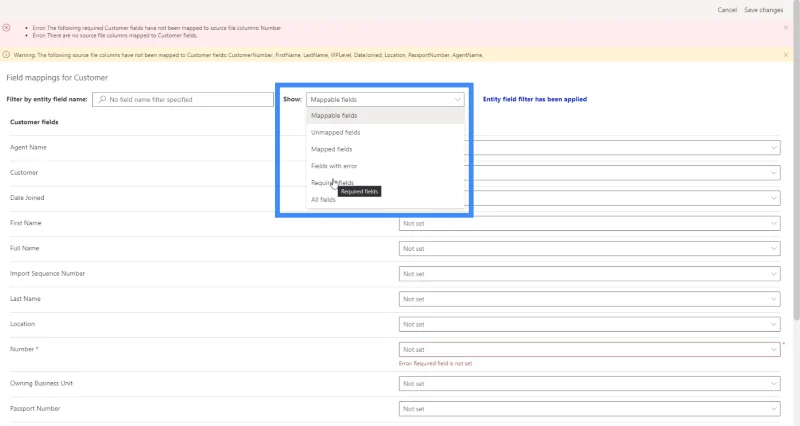Select Fields with error option
The width and height of the screenshot is (800, 426).
pos(385,166)
